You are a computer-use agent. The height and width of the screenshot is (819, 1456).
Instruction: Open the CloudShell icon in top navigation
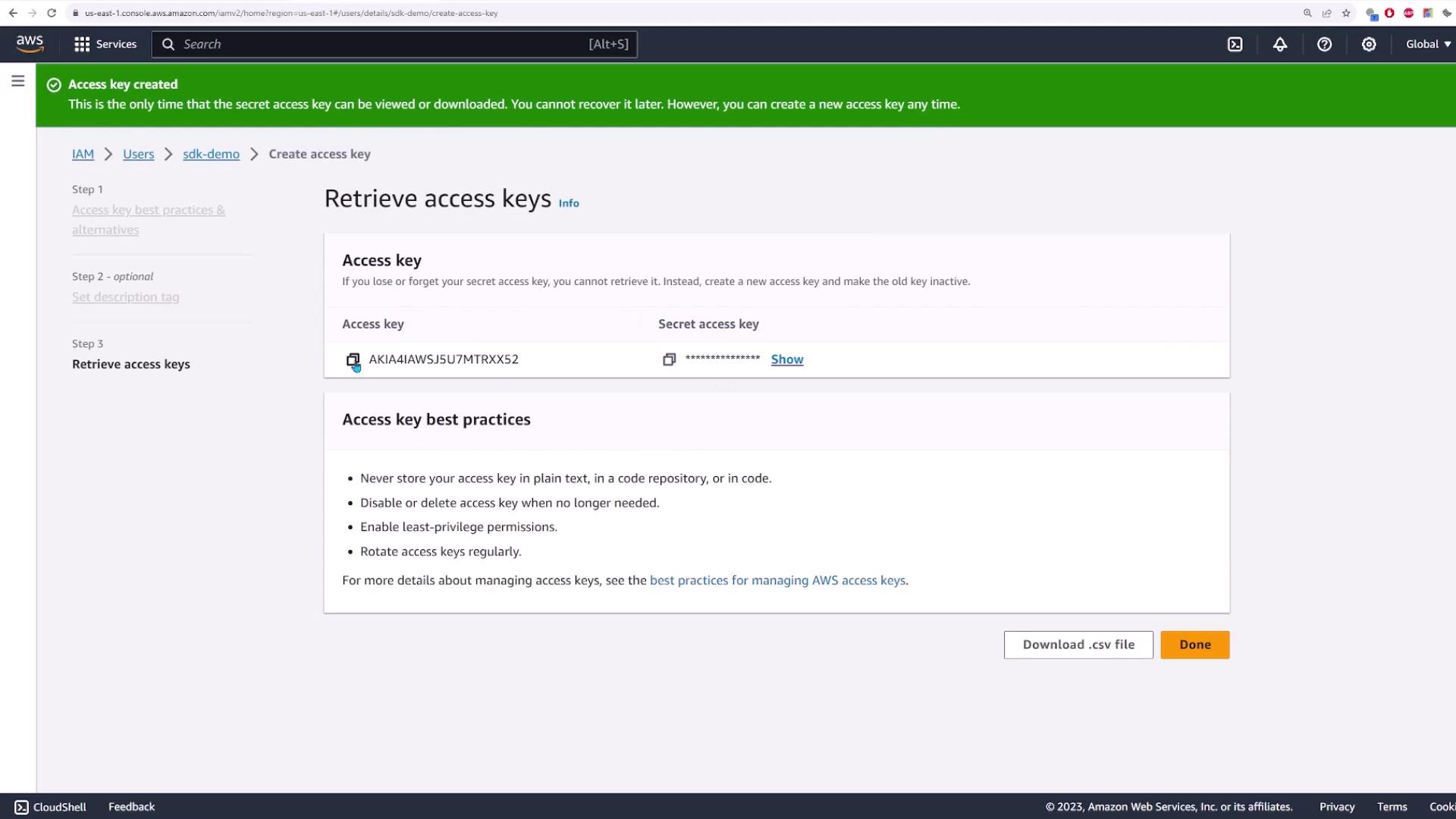pyautogui.click(x=1235, y=44)
